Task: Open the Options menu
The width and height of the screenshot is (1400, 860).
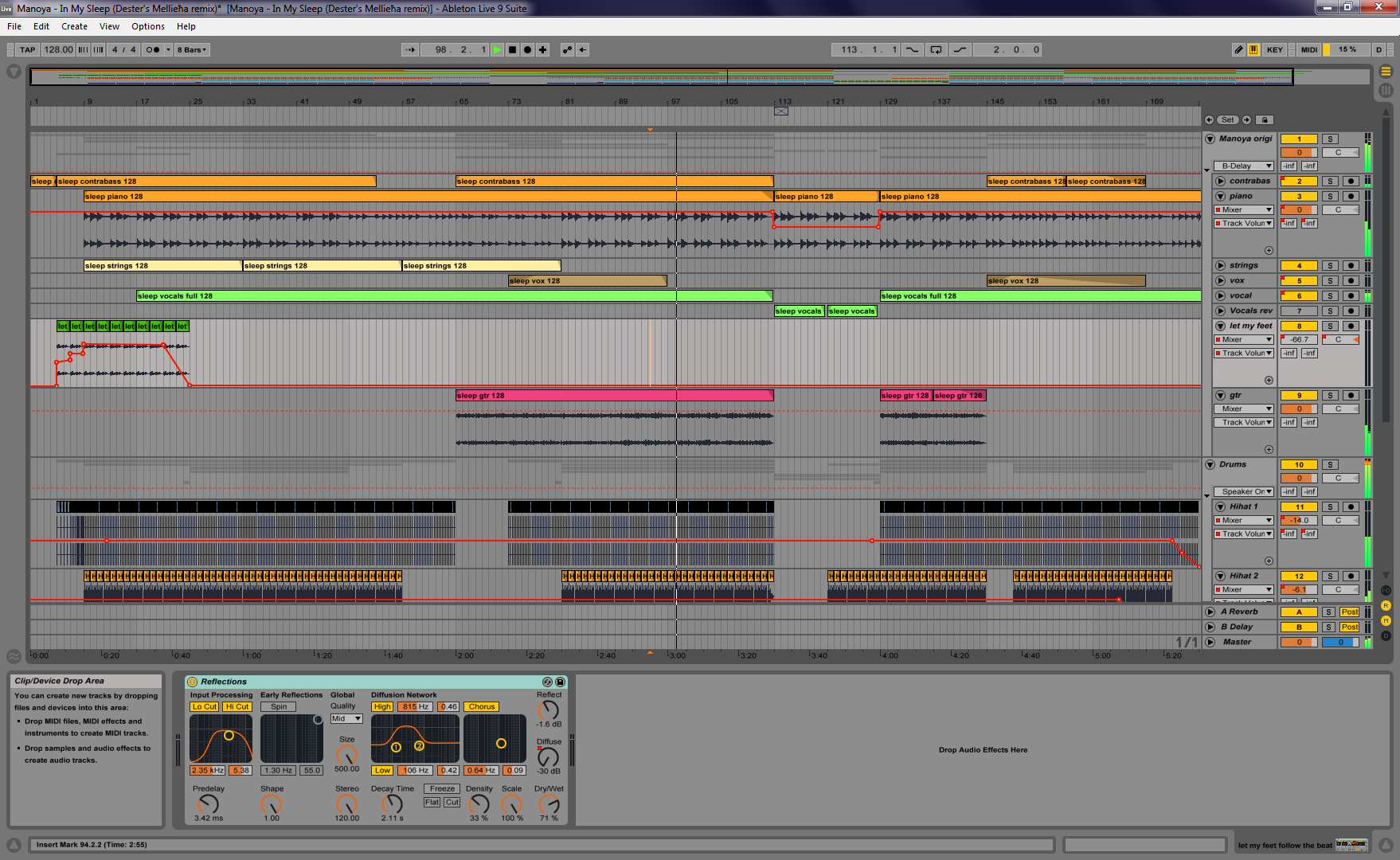Action: [x=148, y=26]
